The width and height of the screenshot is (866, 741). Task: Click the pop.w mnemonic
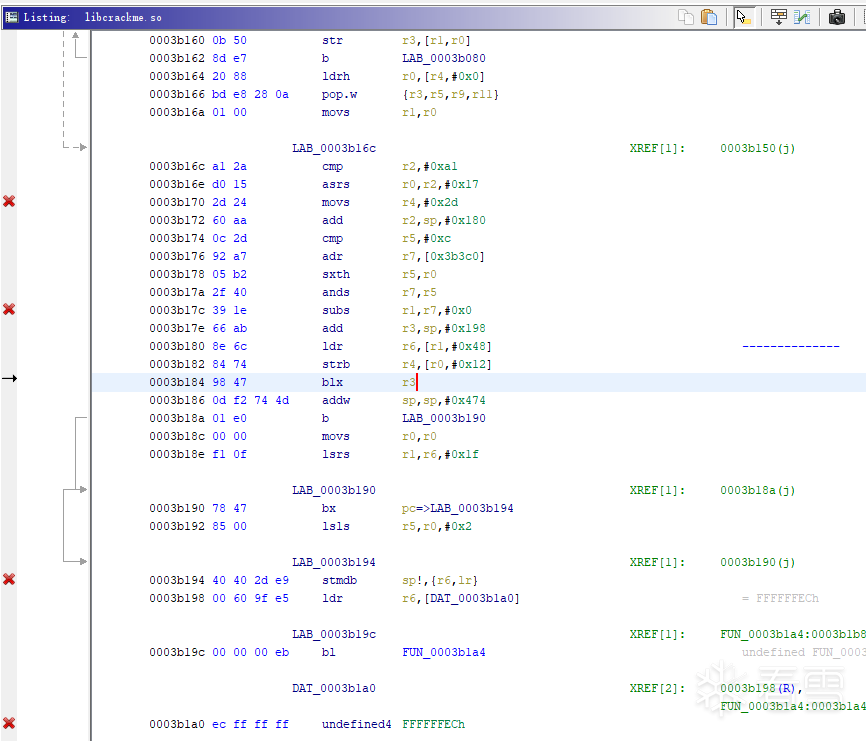[x=339, y=94]
